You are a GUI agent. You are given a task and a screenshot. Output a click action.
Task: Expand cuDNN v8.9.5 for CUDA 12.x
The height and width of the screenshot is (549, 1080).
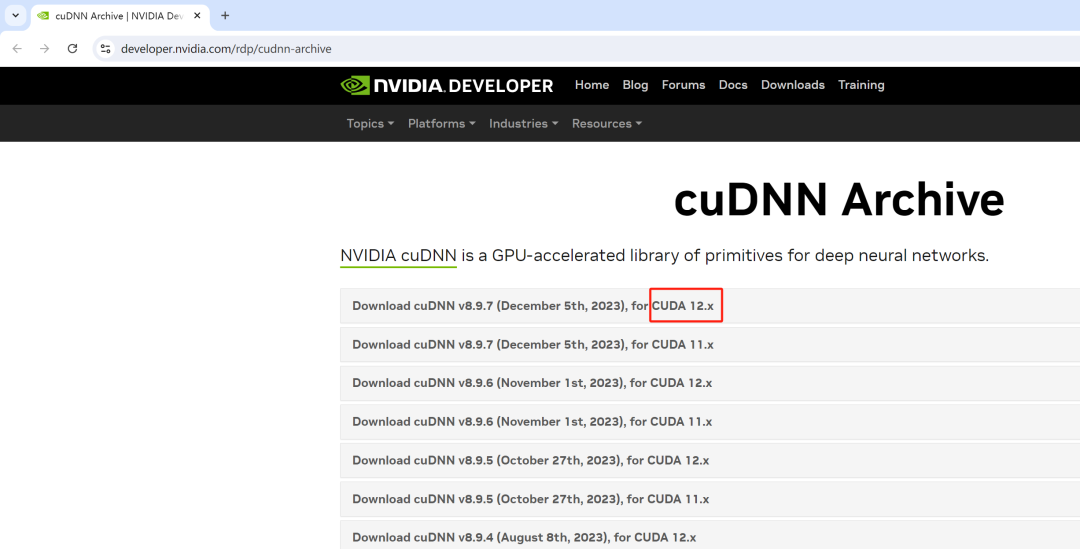(x=710, y=460)
